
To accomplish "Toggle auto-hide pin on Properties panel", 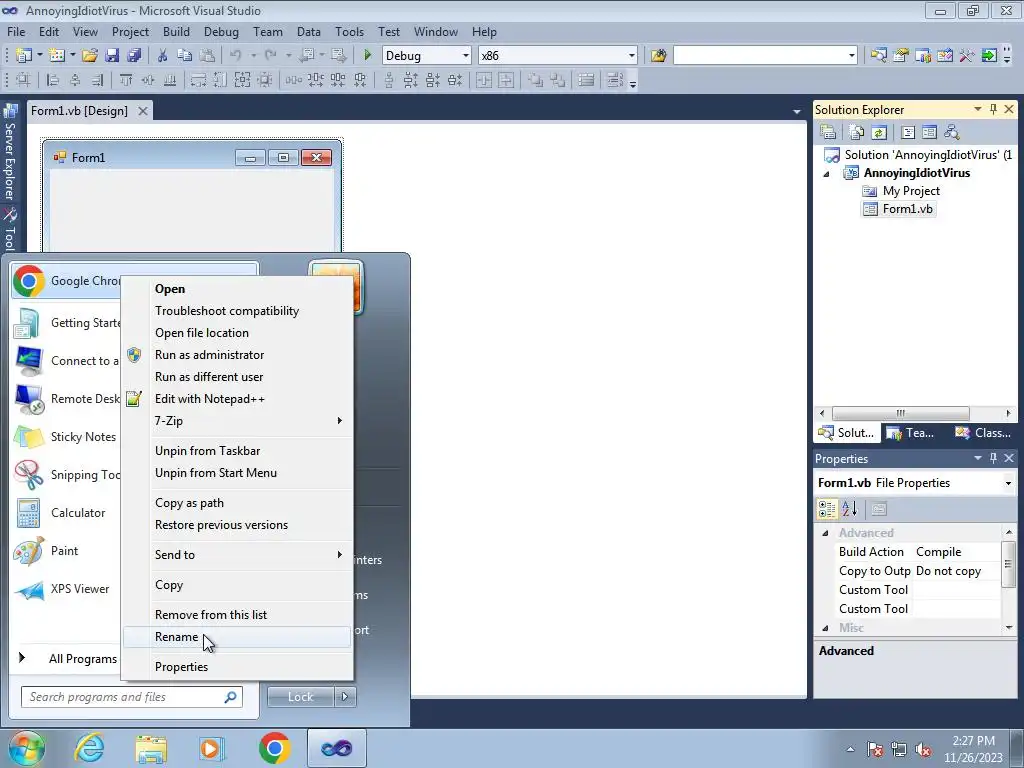I will pos(993,458).
